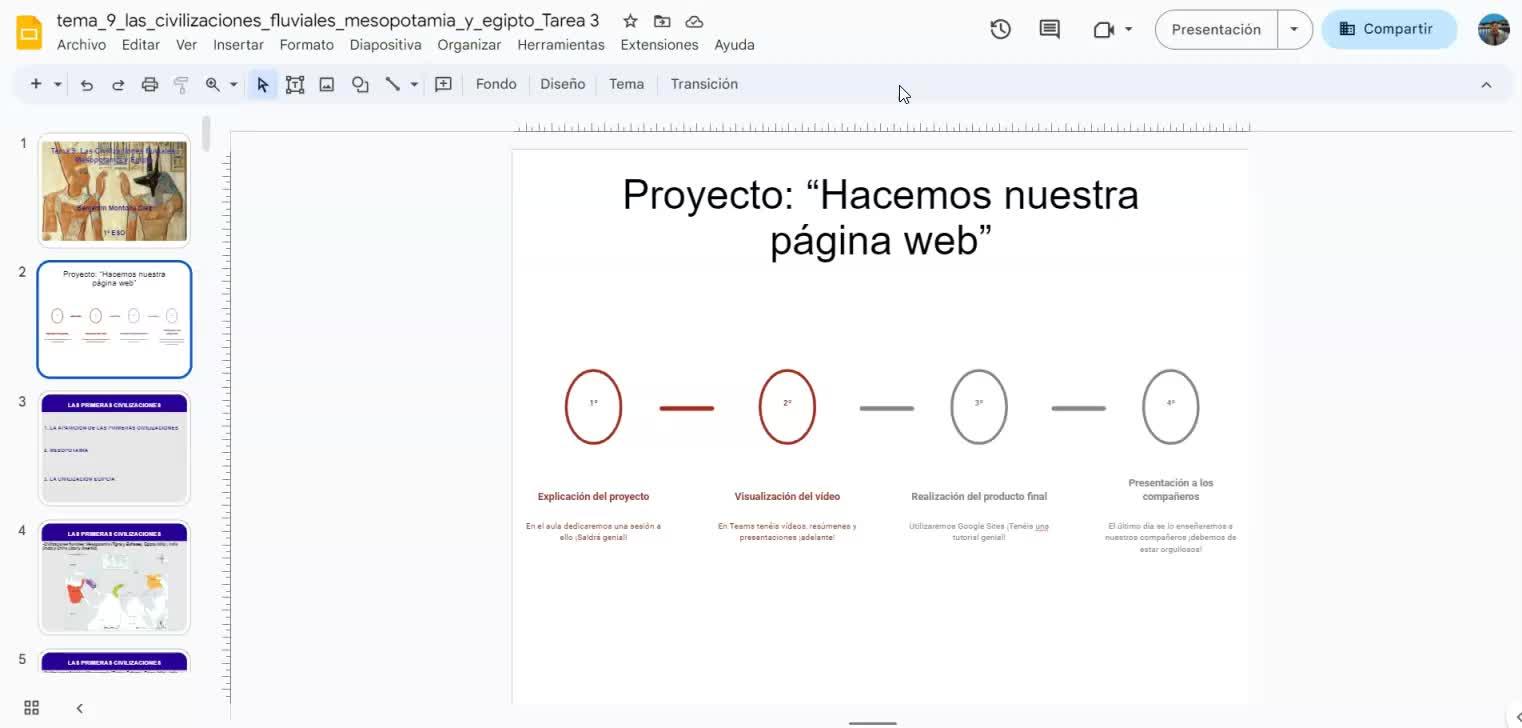This screenshot has width=1522, height=728.
Task: Add a comment from the toolbar
Action: [443, 85]
